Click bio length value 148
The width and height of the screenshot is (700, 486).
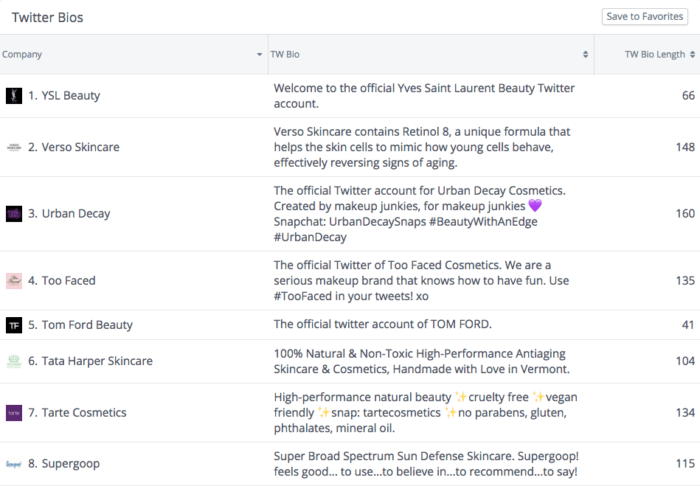685,147
